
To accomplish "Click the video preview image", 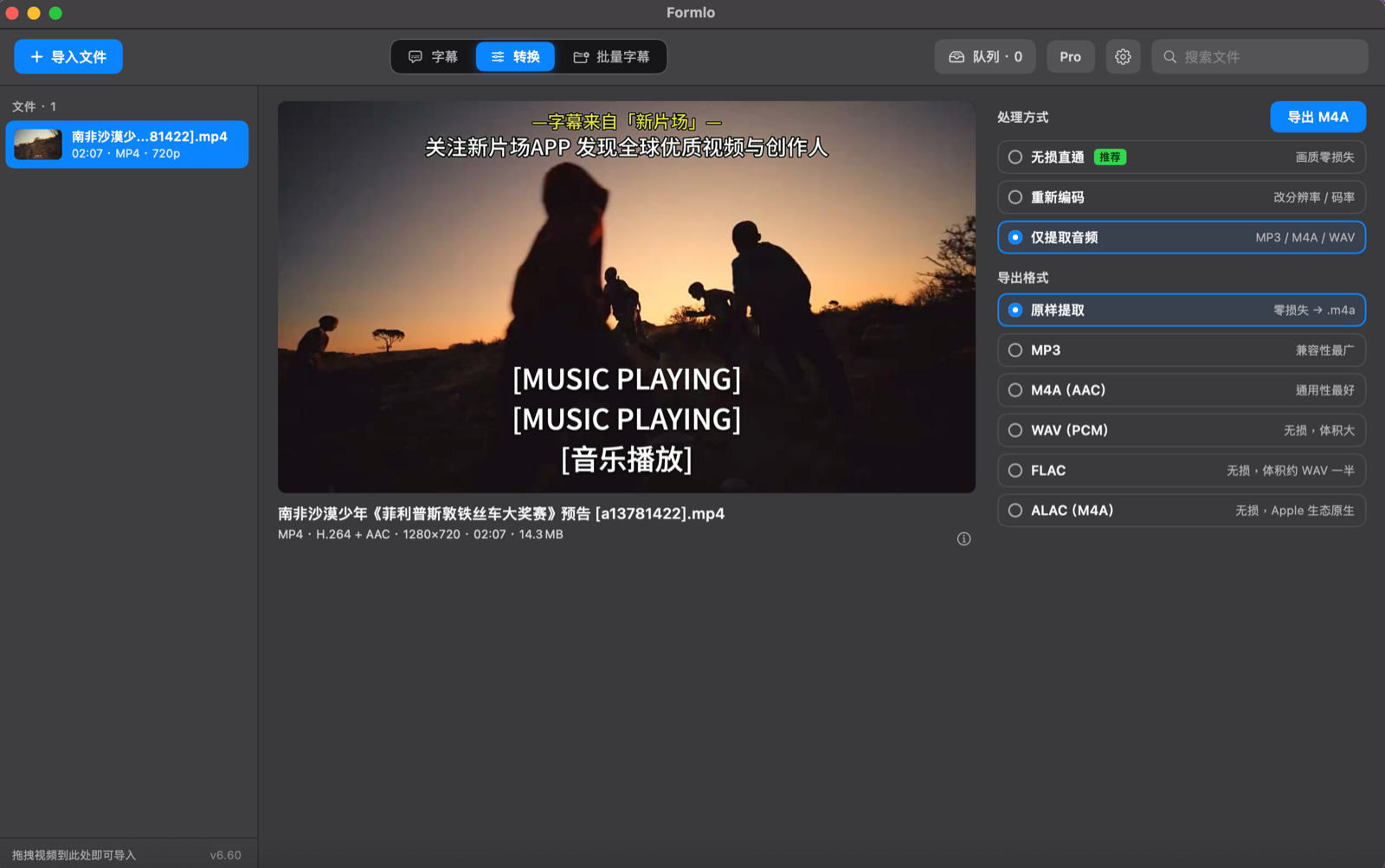I will (627, 297).
